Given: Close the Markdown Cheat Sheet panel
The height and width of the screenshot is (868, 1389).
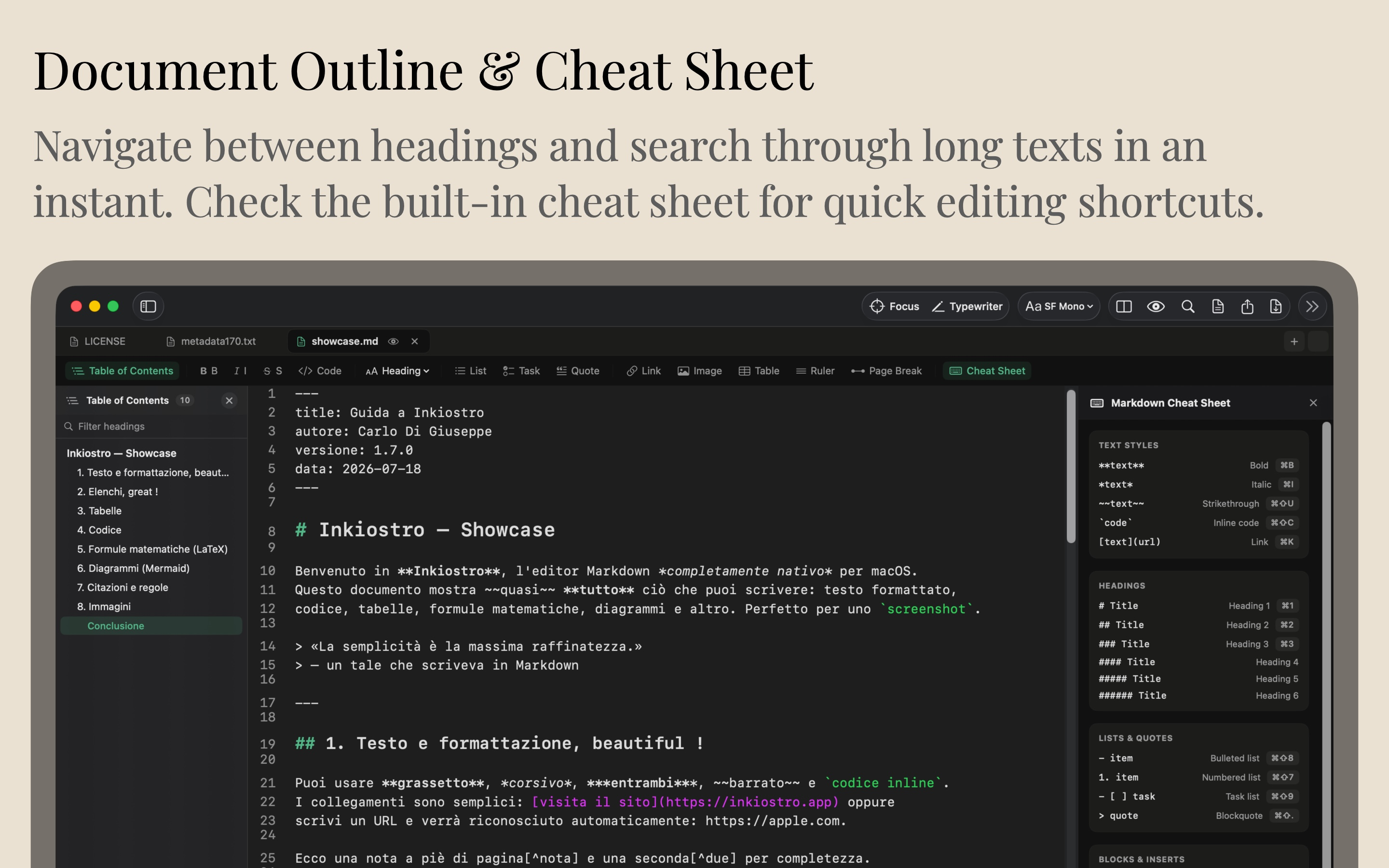Looking at the screenshot, I should click(x=1313, y=403).
